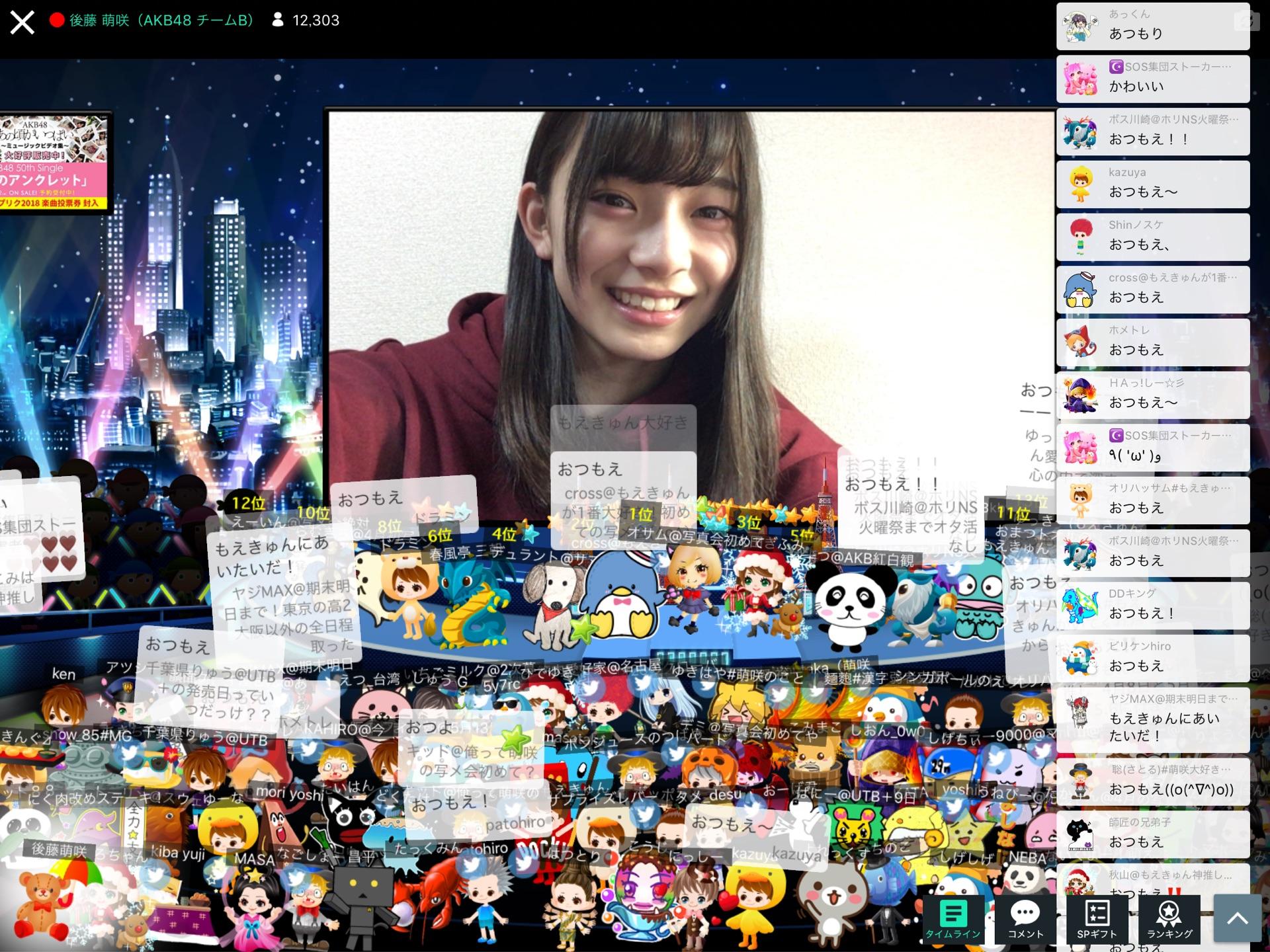Close the live stream with the X
The height and width of the screenshot is (952, 1270).
tap(22, 21)
